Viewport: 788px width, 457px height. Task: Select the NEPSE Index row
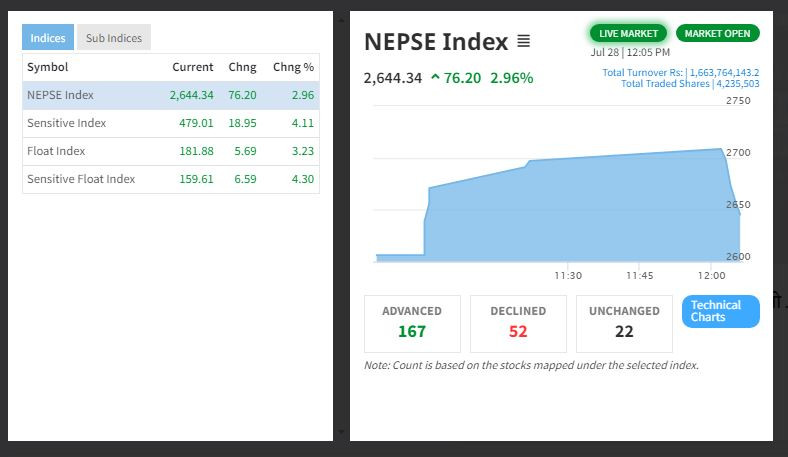click(x=171, y=95)
